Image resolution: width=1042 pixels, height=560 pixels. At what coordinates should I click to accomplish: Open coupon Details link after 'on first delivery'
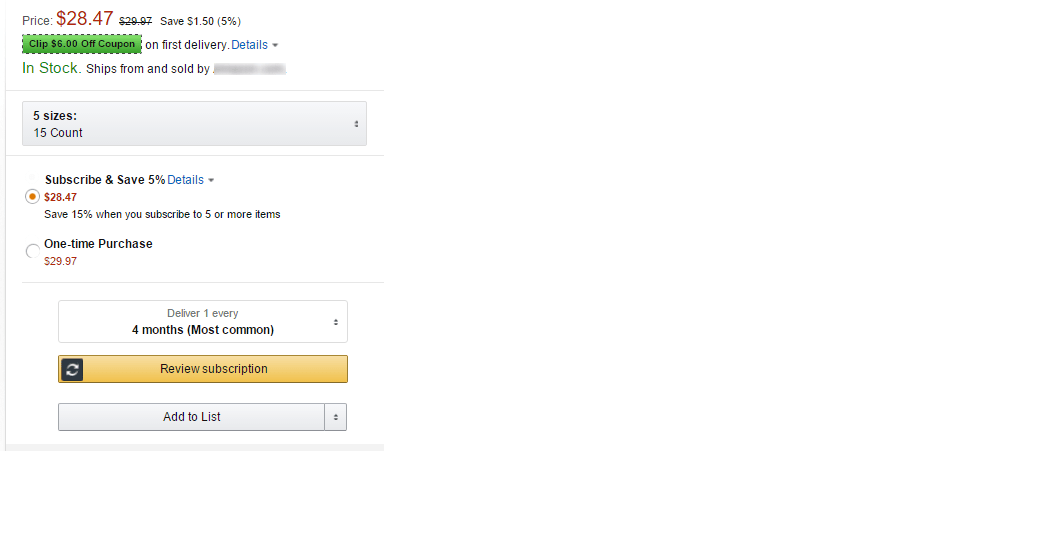pos(249,45)
